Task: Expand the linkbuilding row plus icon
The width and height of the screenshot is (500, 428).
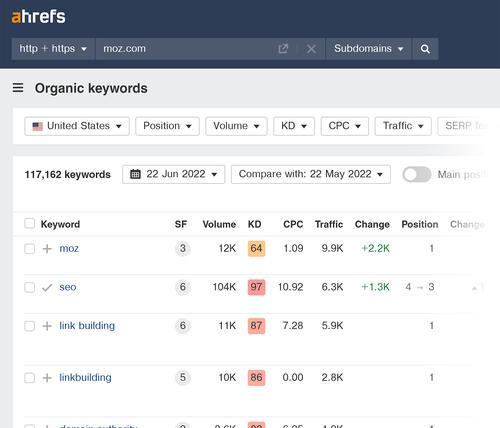Action: click(47, 378)
